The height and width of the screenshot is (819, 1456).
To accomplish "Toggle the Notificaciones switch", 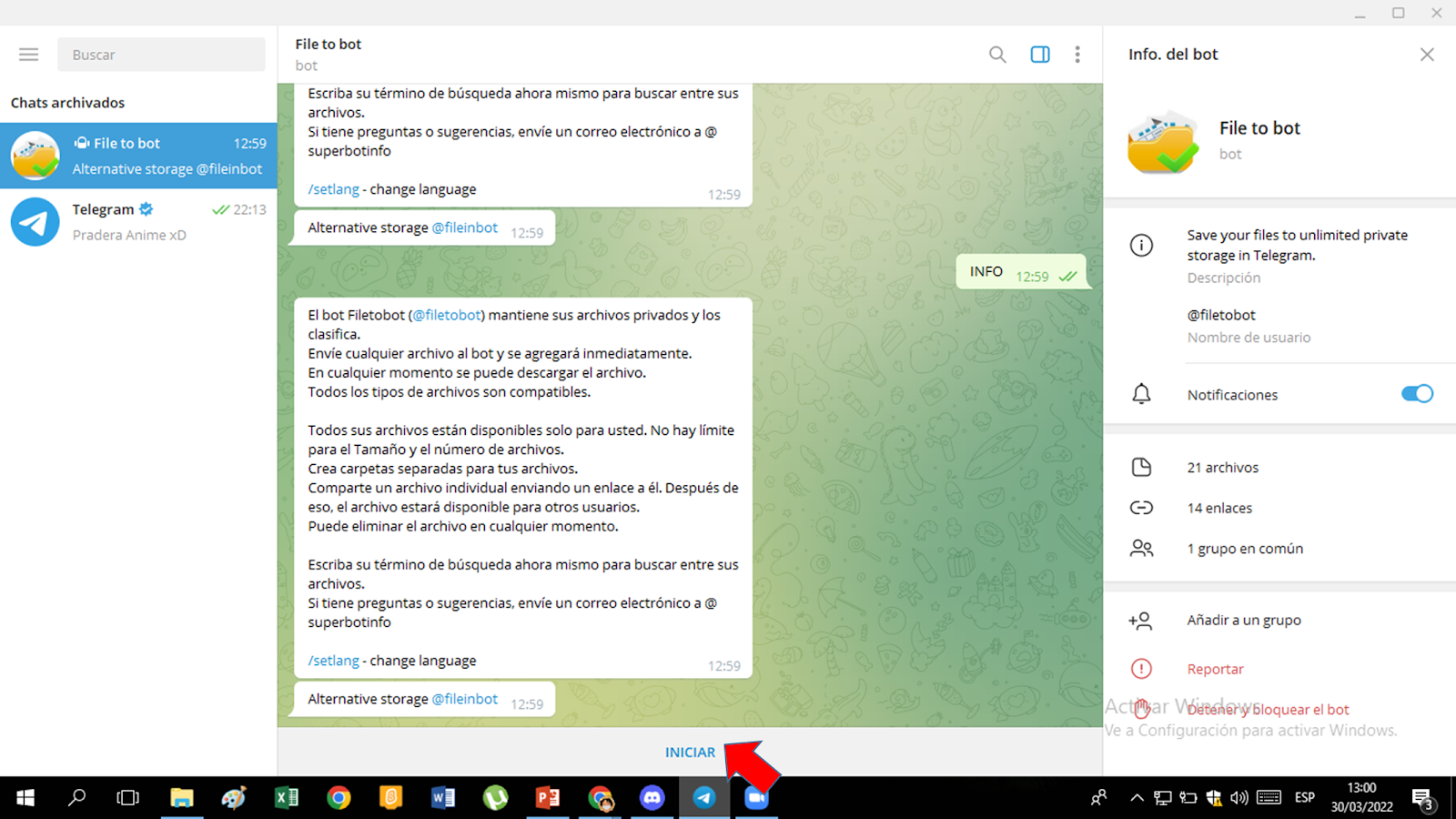I will click(1417, 394).
